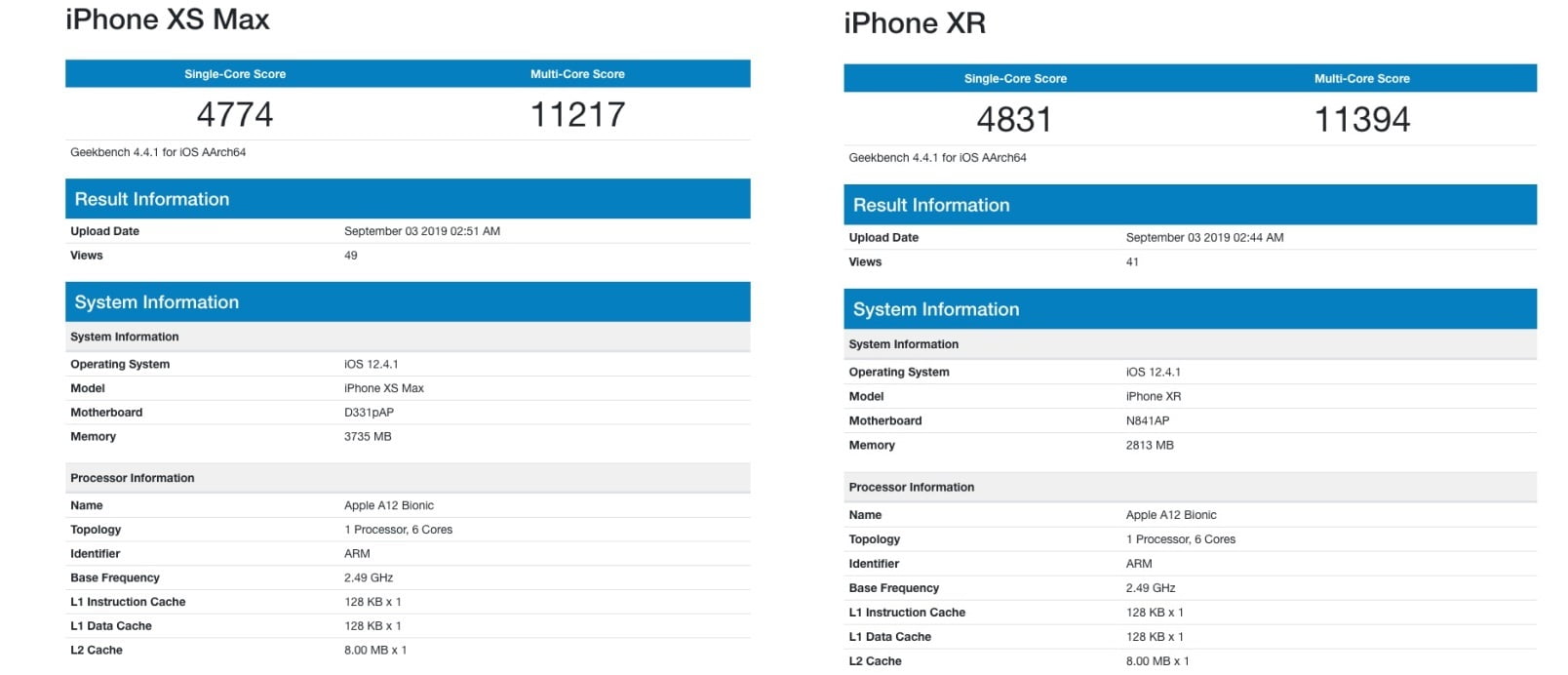
Task: Select memory value 3735 MB
Action: coord(367,437)
